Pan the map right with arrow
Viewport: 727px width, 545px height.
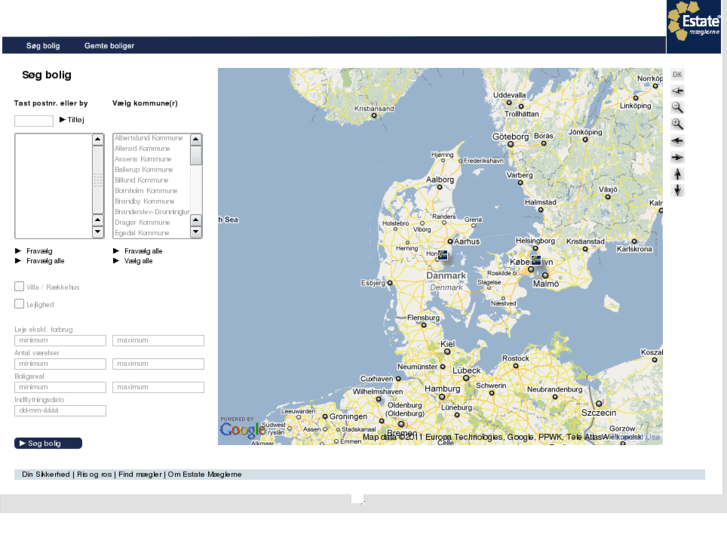[x=678, y=158]
